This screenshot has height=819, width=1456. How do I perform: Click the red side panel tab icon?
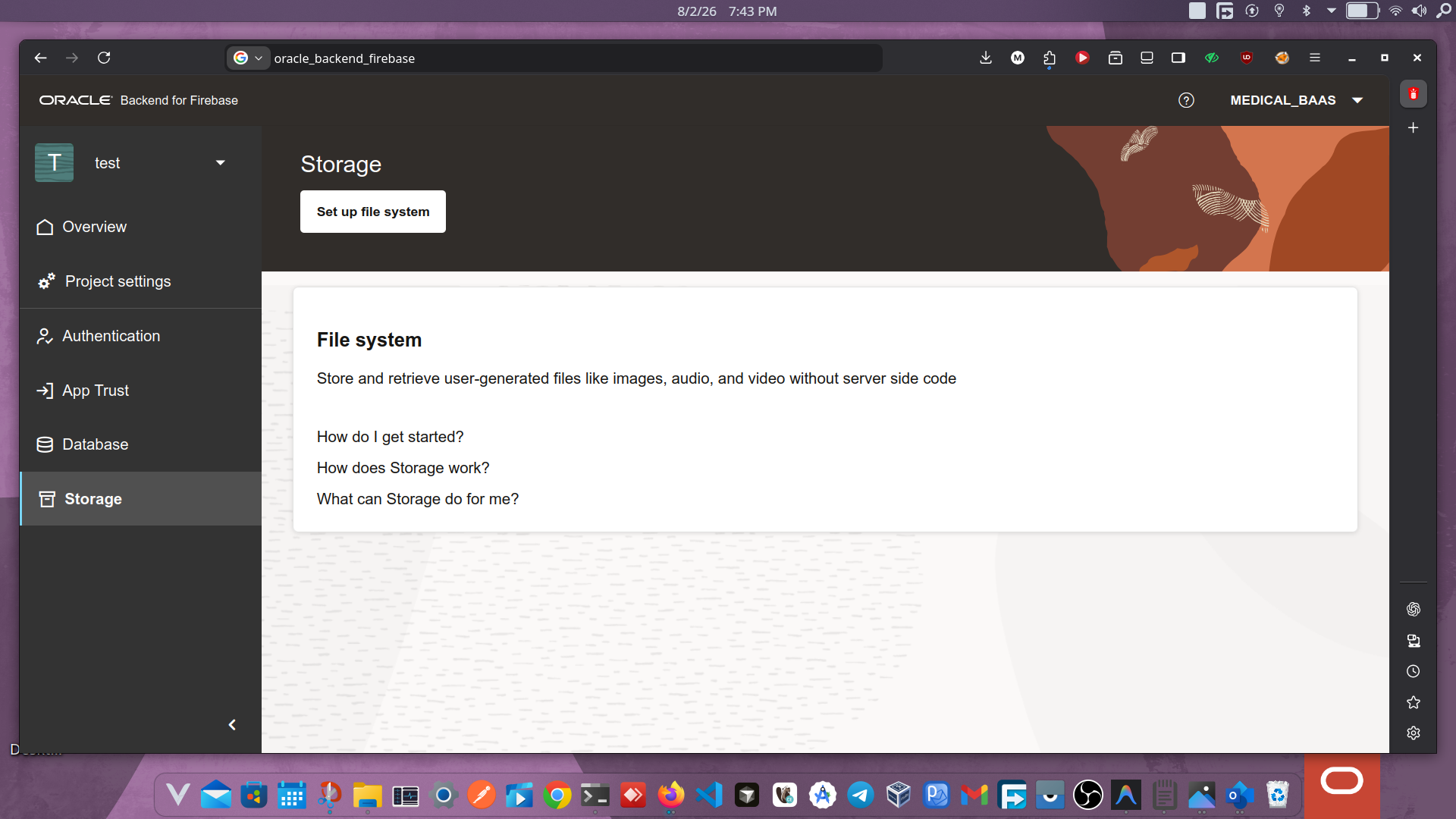pyautogui.click(x=1414, y=94)
